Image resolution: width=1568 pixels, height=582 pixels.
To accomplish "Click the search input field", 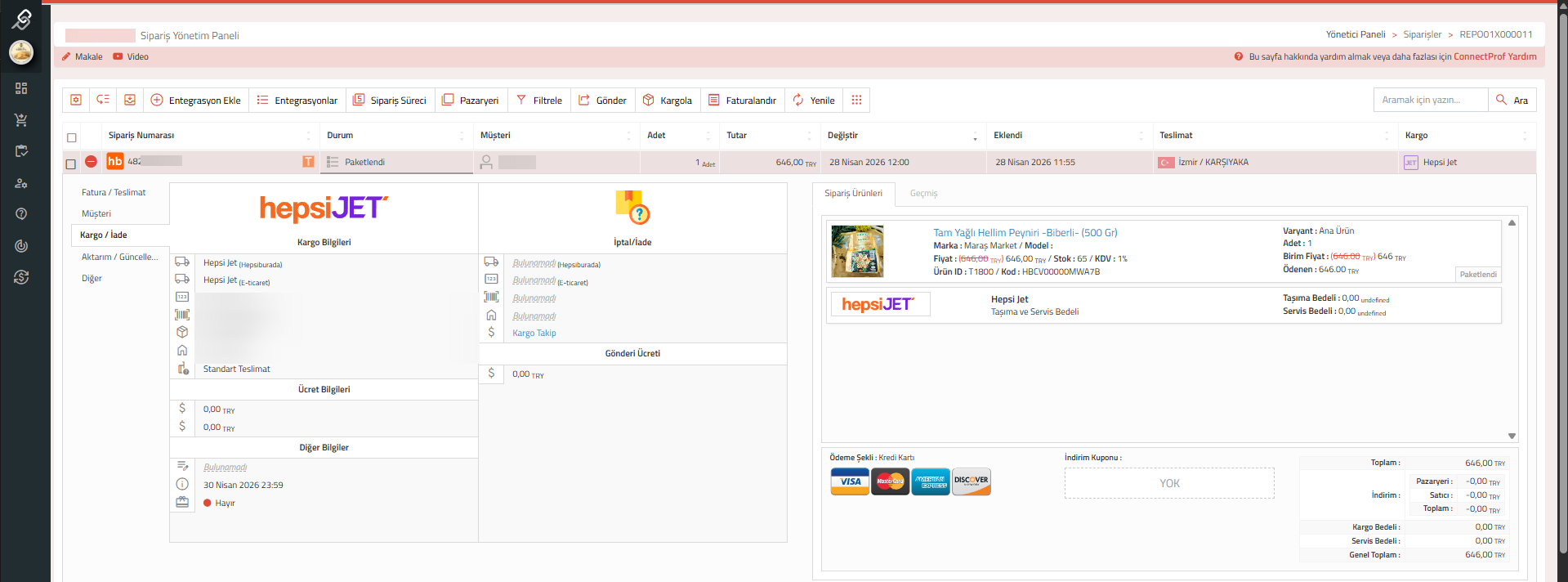I will point(1430,100).
